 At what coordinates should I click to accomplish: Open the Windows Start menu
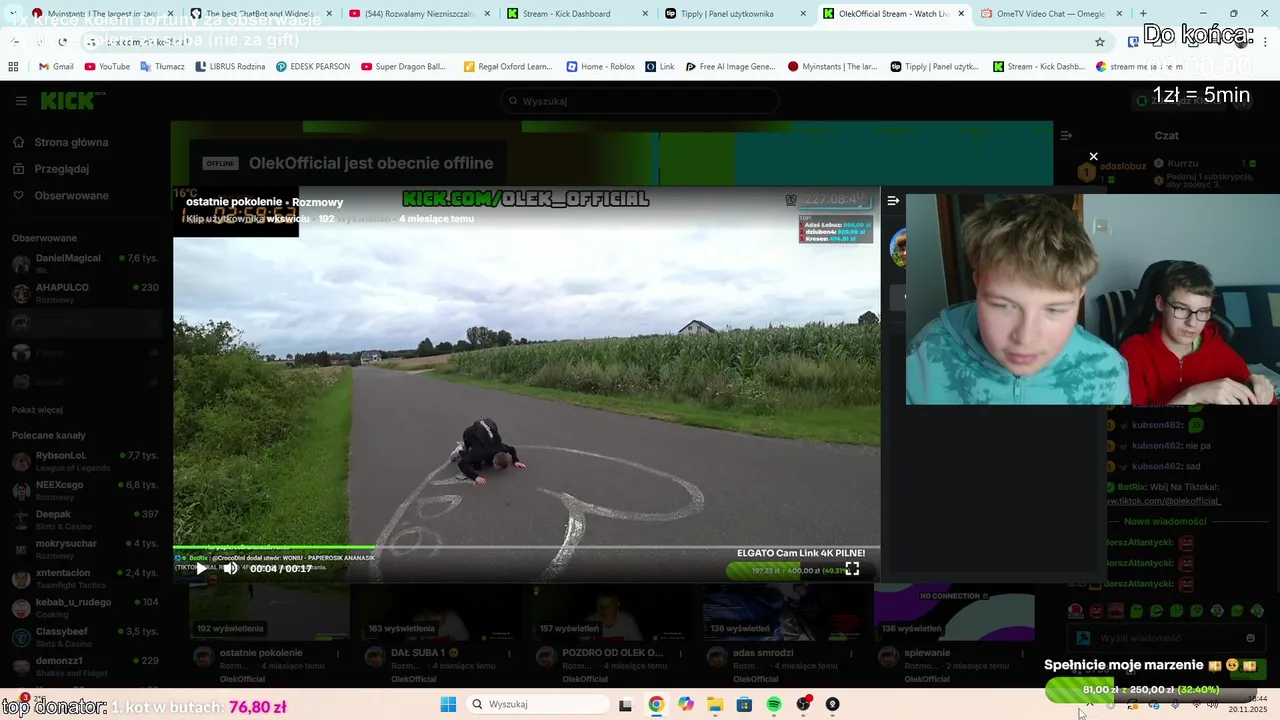[x=448, y=704]
